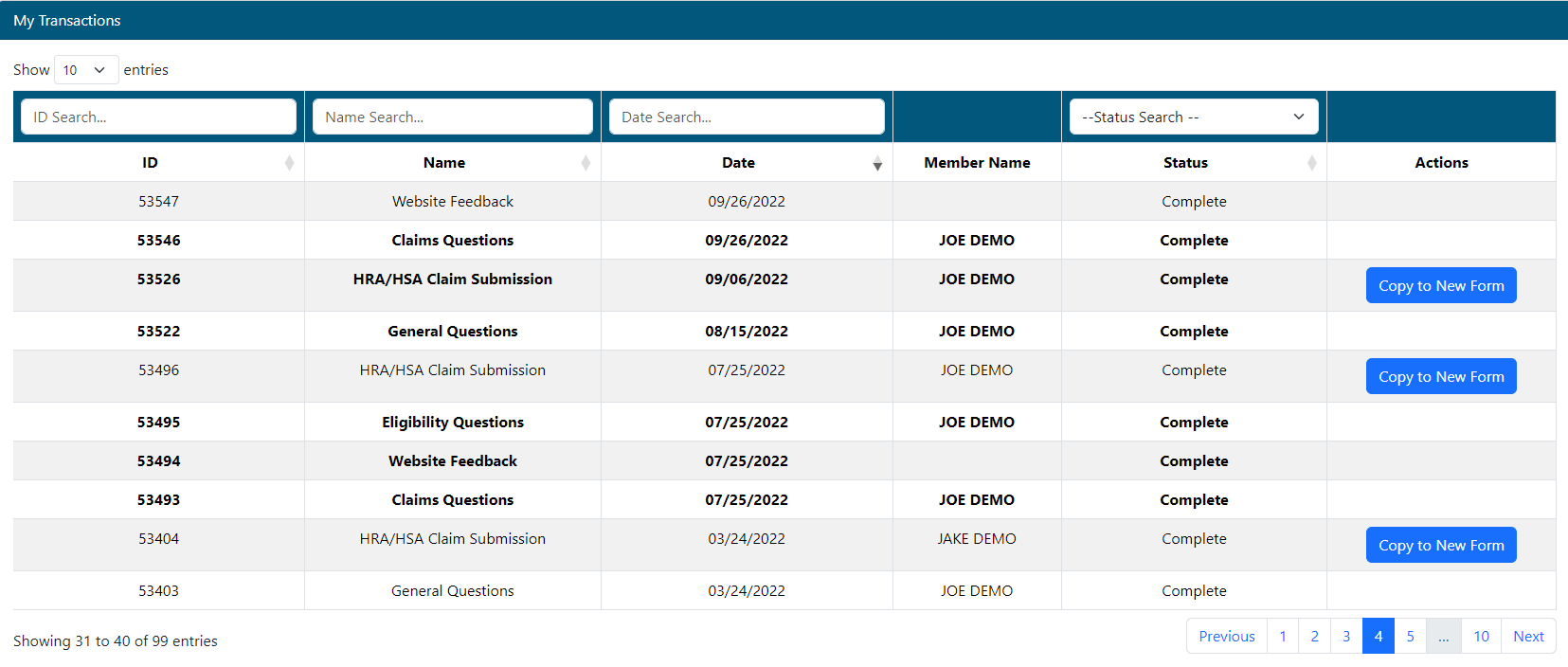Copy transaction 53496 to new form
Screen dimensions: 1568x667
pos(1440,377)
